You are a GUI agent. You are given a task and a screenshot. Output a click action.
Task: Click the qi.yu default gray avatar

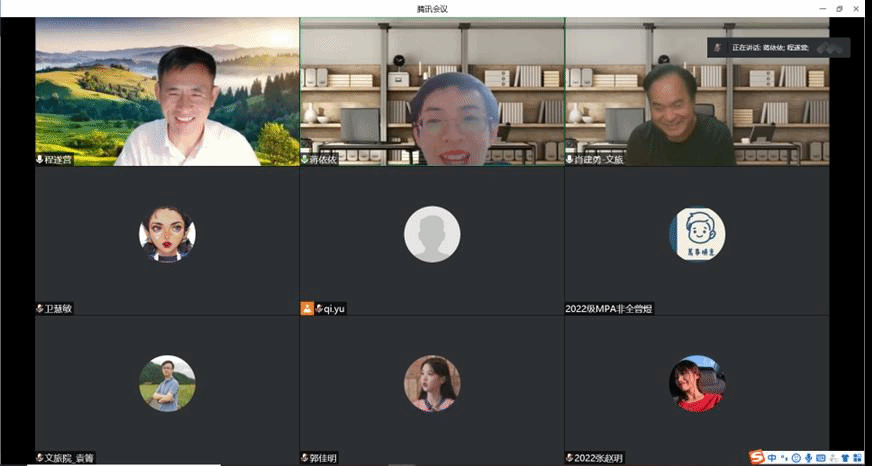432,235
